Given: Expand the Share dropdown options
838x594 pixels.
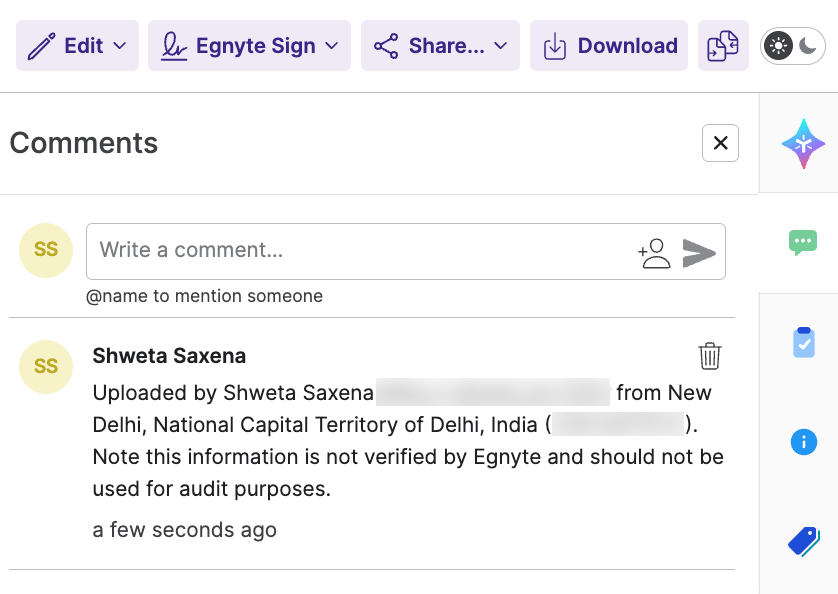Looking at the screenshot, I should coord(440,46).
